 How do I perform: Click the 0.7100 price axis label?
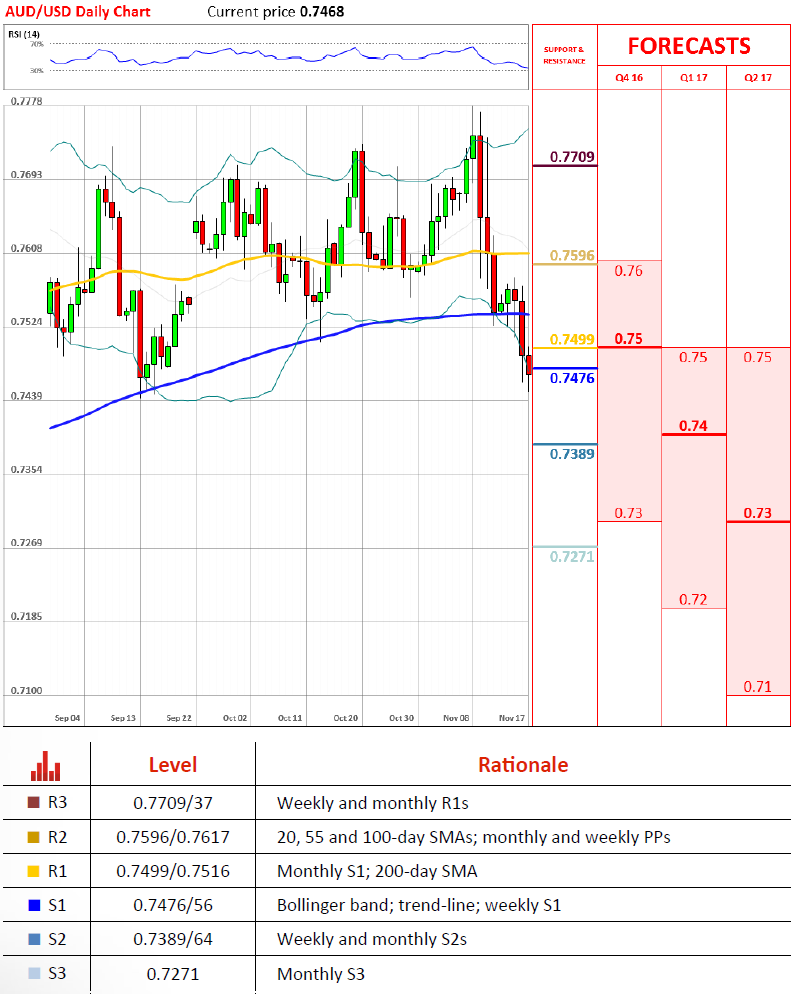pos(27,690)
